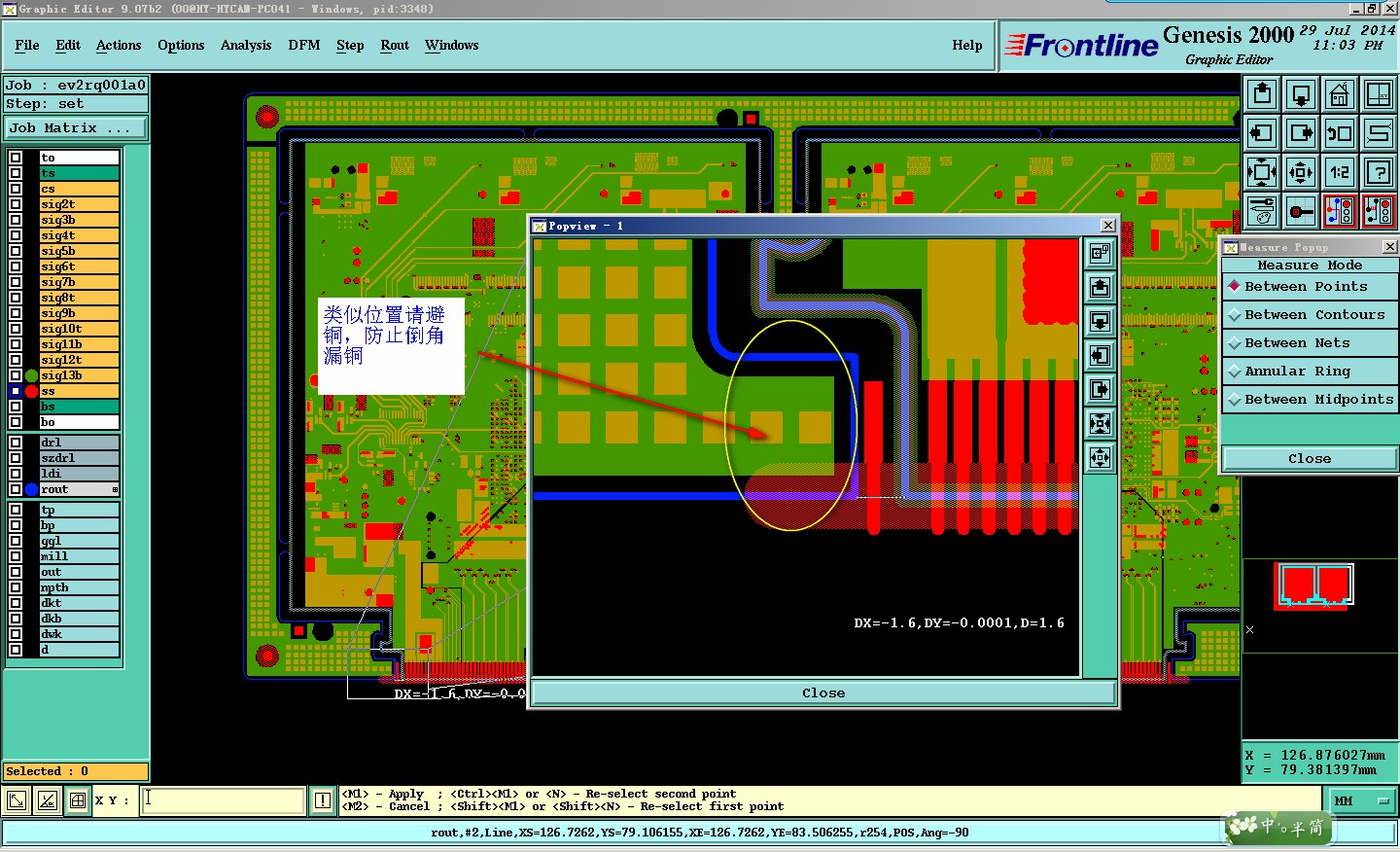Toggle display box for layer ss
Viewport: 1400px width, 852px height.
coord(16,391)
